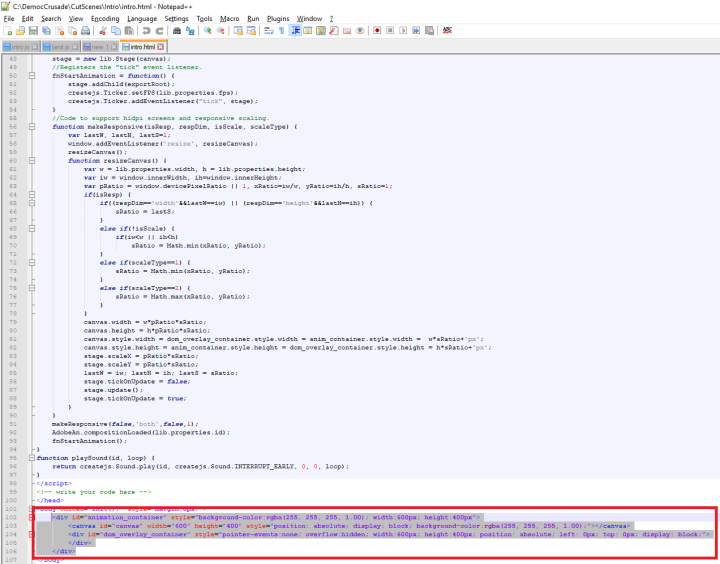The width and height of the screenshot is (720, 564).
Task: Click the Zoom In magnifier icon
Action: click(x=208, y=31)
